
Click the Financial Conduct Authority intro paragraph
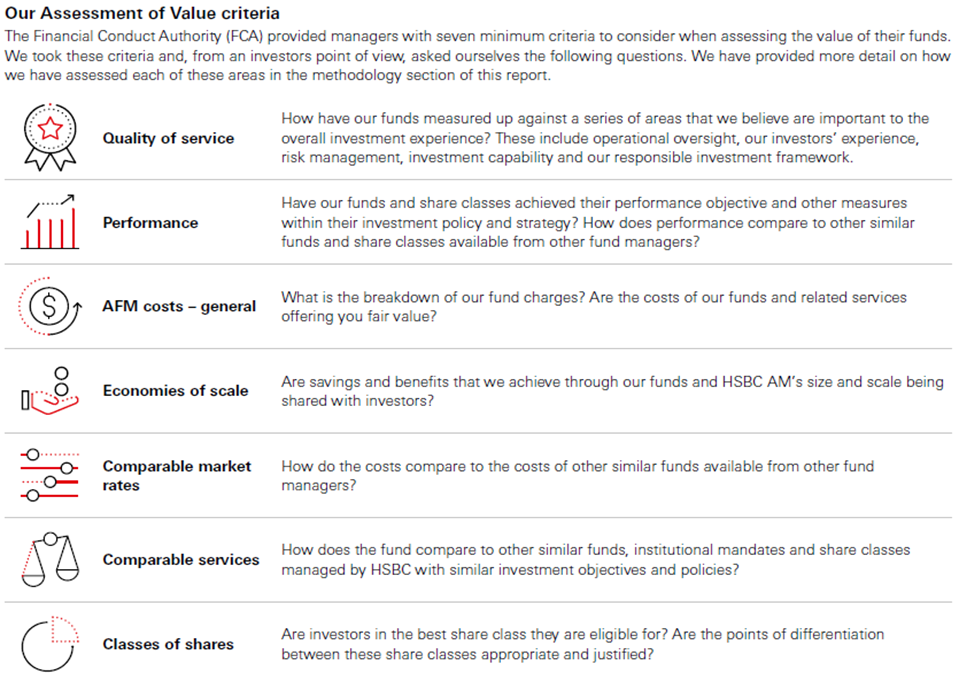(x=477, y=56)
